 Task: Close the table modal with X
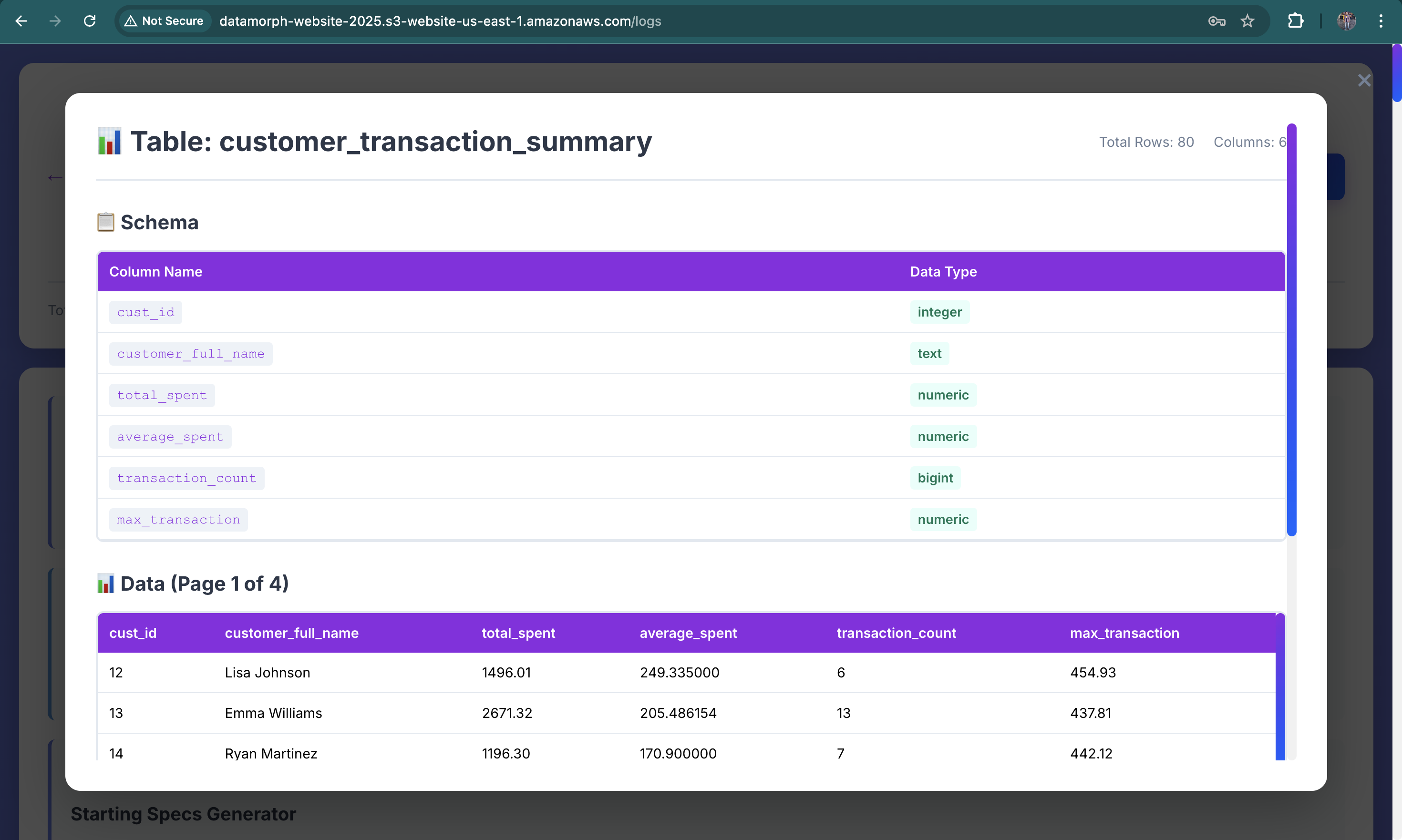pyautogui.click(x=1364, y=81)
